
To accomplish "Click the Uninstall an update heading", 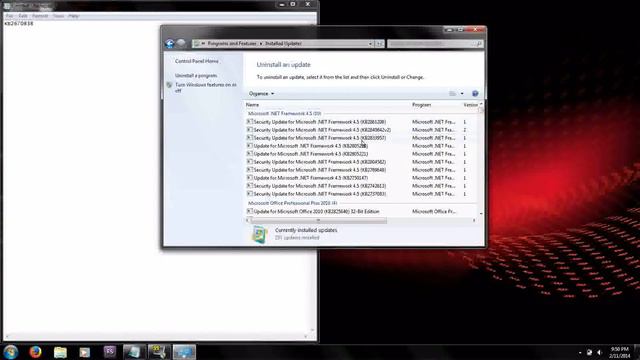I will (284, 64).
